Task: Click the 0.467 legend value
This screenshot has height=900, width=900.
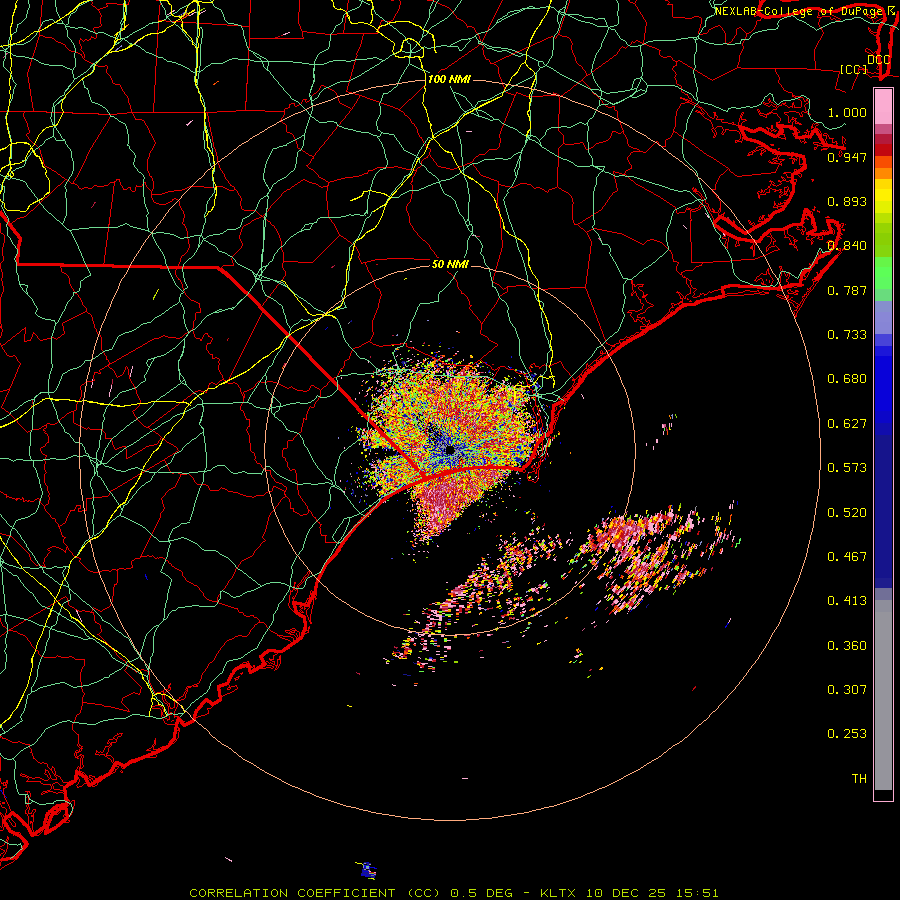Action: pyautogui.click(x=847, y=557)
